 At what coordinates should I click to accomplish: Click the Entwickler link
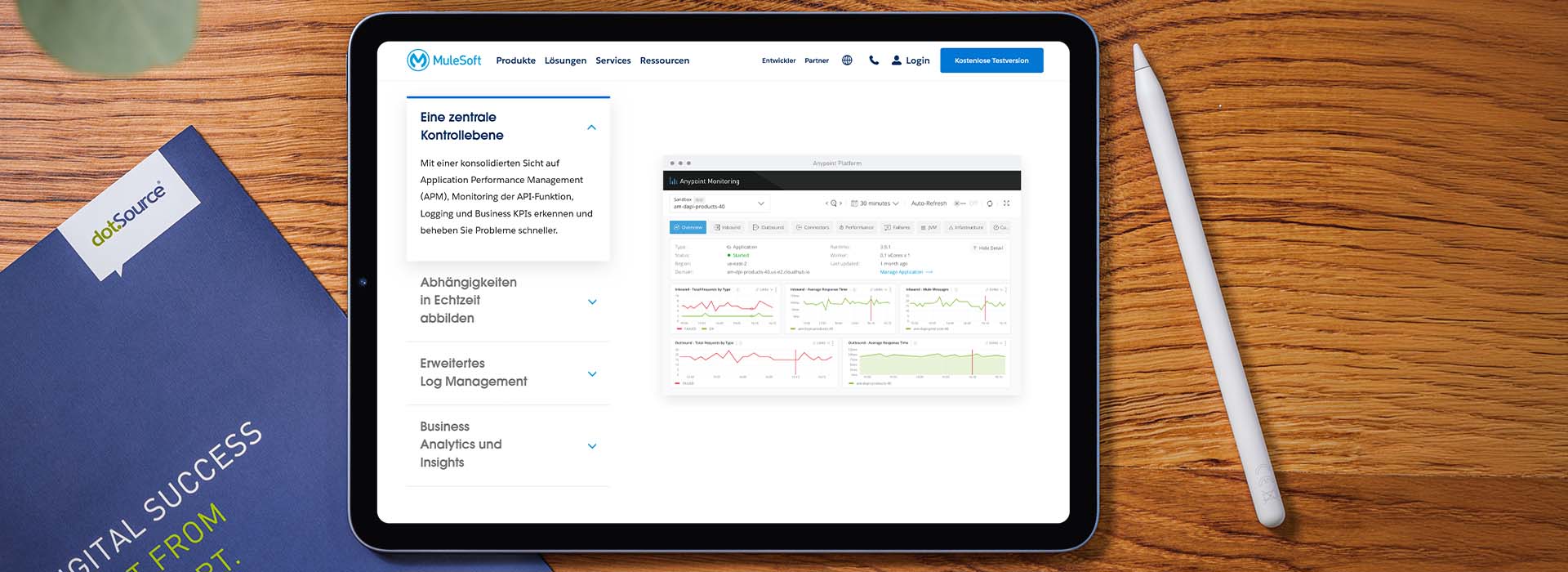click(x=778, y=60)
